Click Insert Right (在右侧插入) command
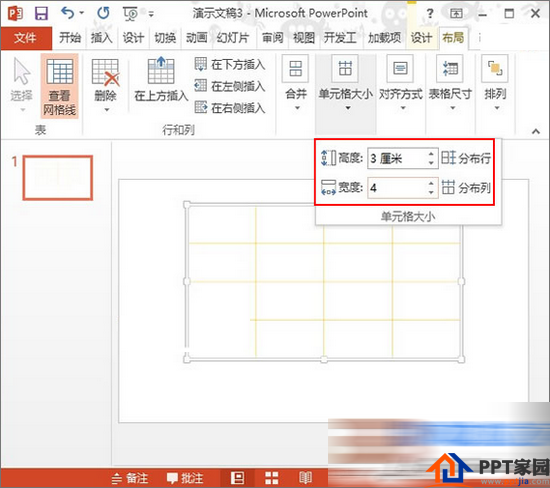The image size is (550, 488). 229,108
